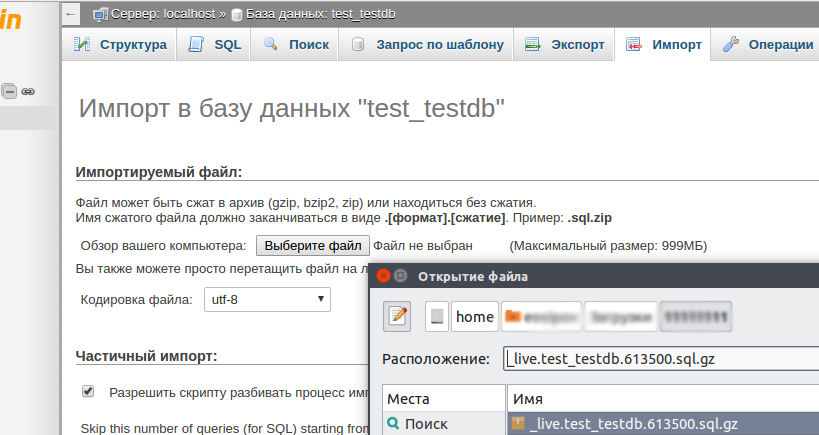Click the База данных: test_testdb breadcrumb link
819x435 pixels.
pos(307,14)
